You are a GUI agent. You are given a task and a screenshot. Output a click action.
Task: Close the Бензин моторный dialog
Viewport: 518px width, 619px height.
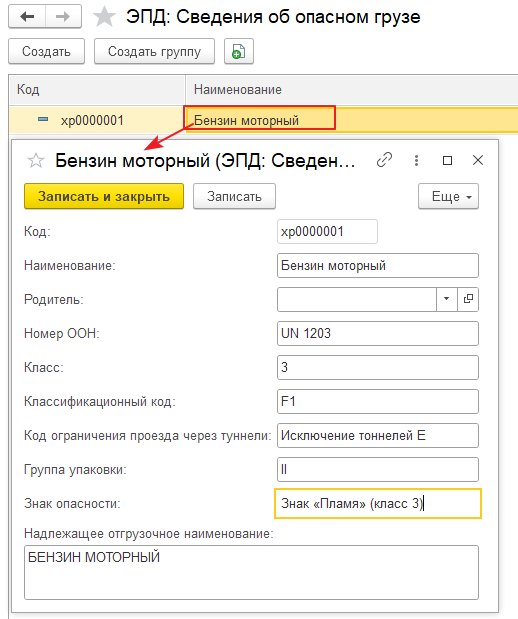tap(478, 160)
